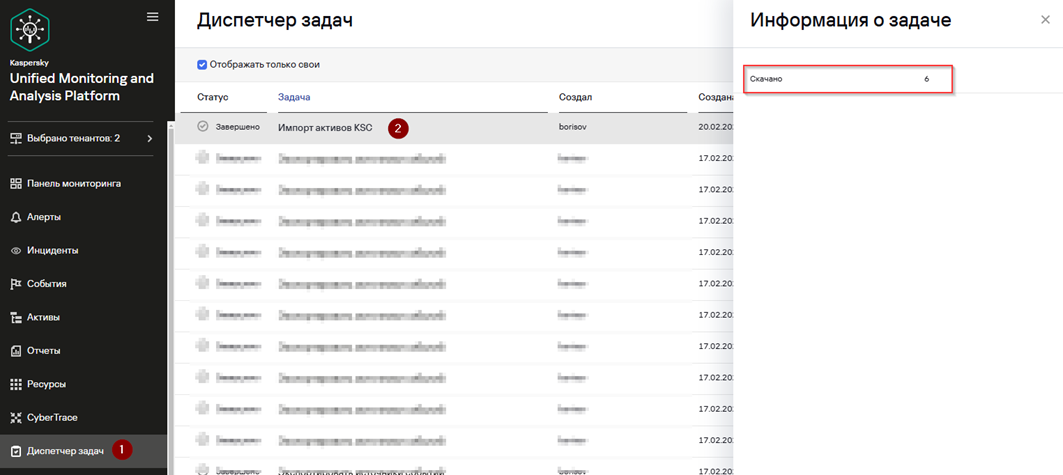Click the Диспетчер задач page title
This screenshot has width=1063, height=475.
tap(275, 20)
